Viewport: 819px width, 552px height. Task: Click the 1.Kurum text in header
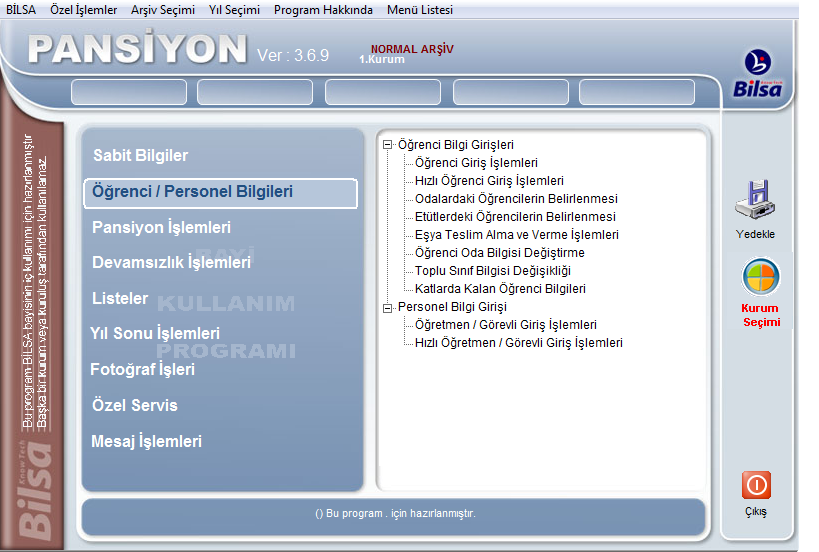click(x=382, y=60)
